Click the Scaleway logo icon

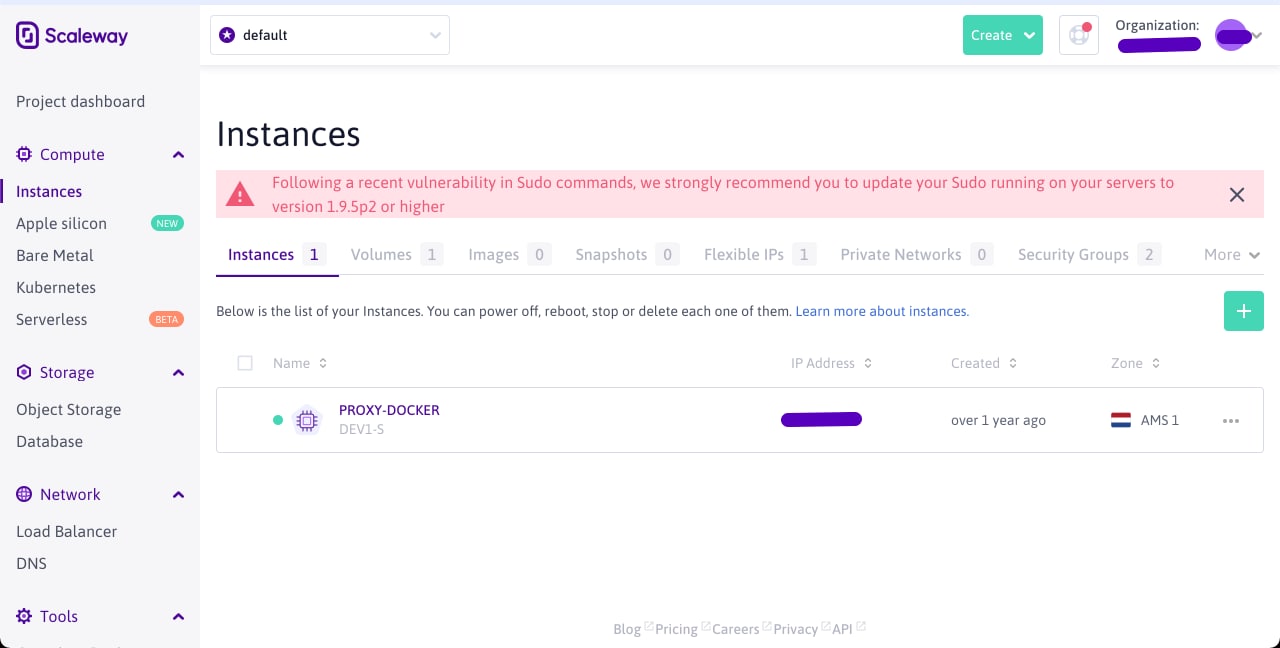point(27,36)
